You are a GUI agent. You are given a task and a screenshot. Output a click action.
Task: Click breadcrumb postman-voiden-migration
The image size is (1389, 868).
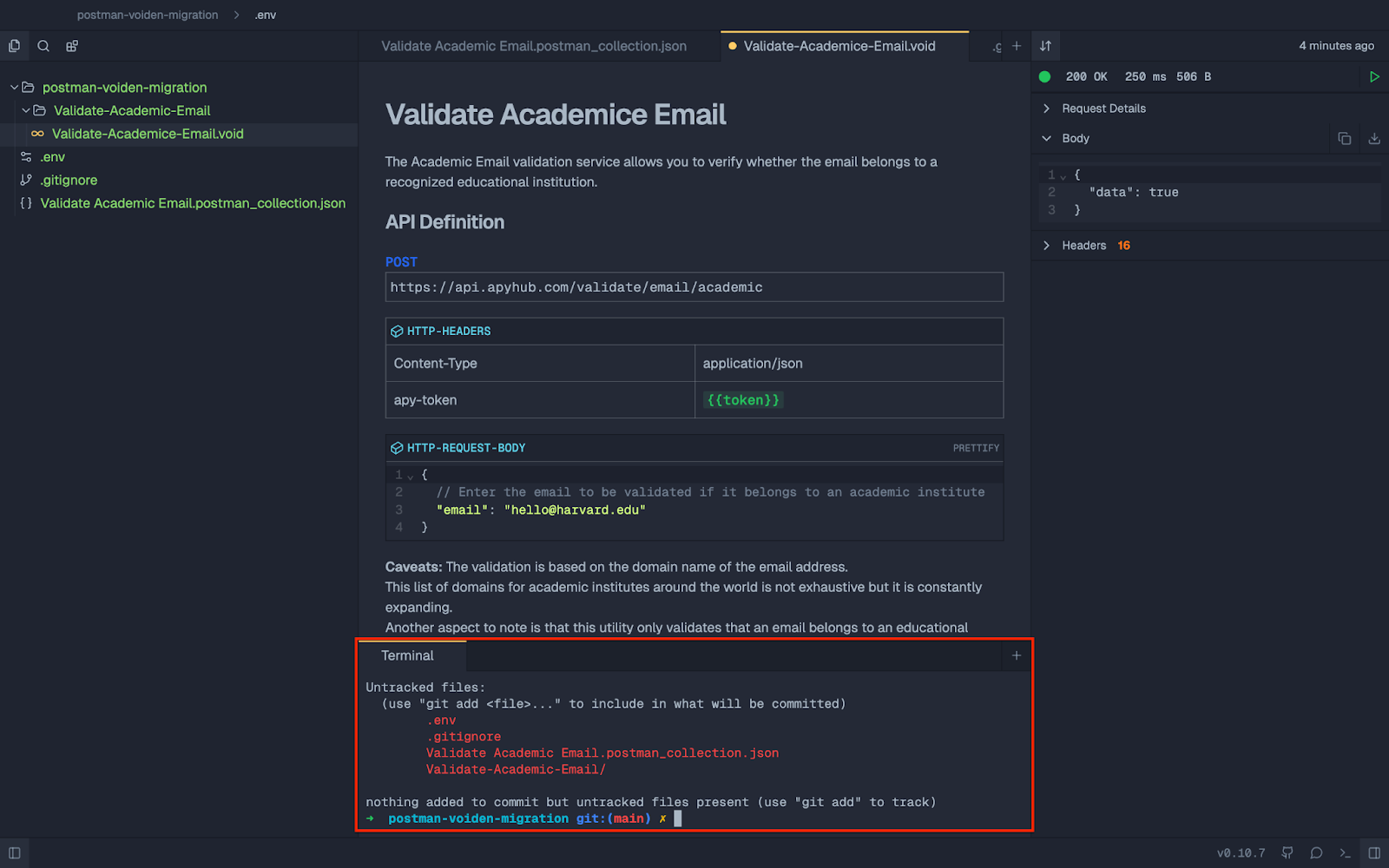point(148,15)
